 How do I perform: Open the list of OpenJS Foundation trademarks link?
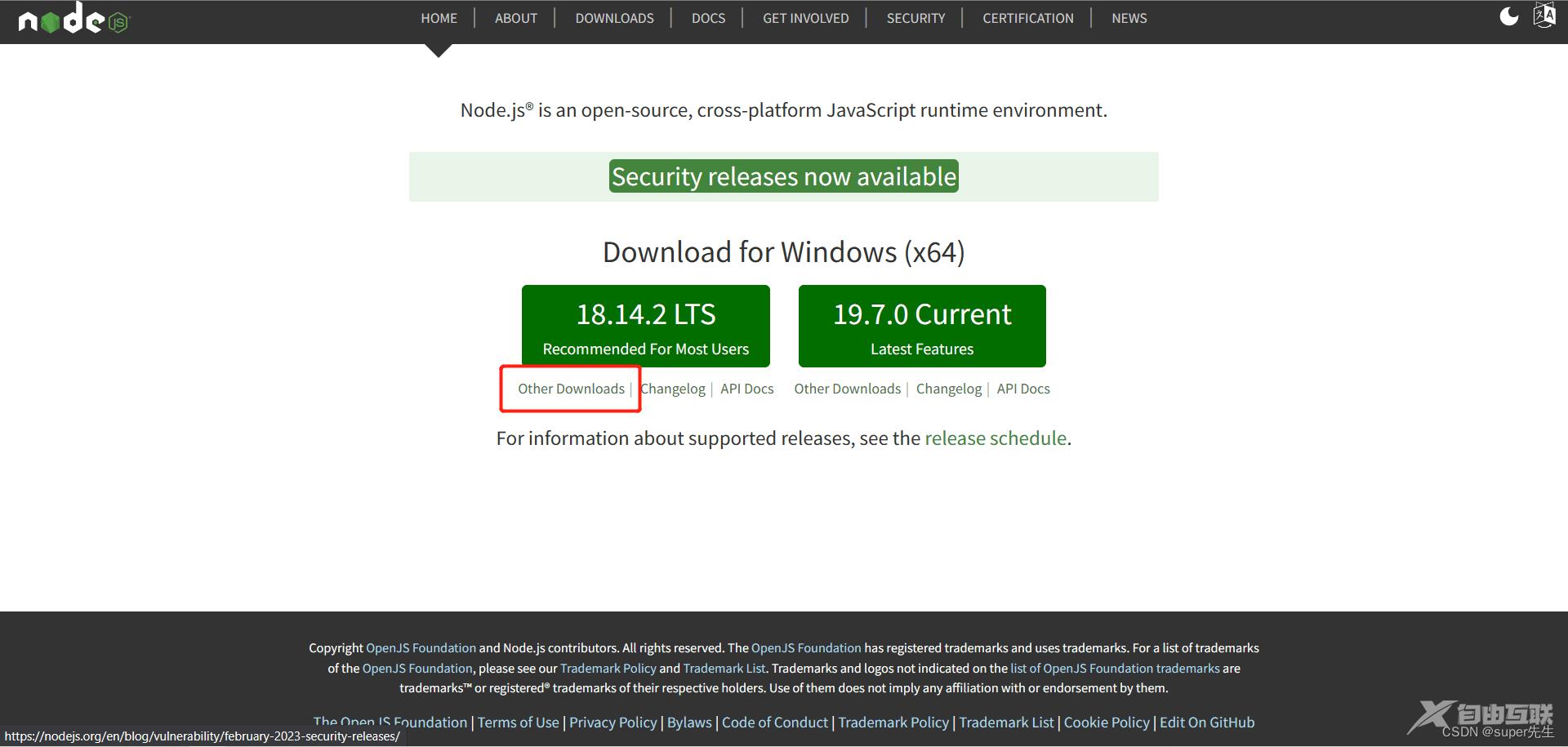[x=1115, y=668]
